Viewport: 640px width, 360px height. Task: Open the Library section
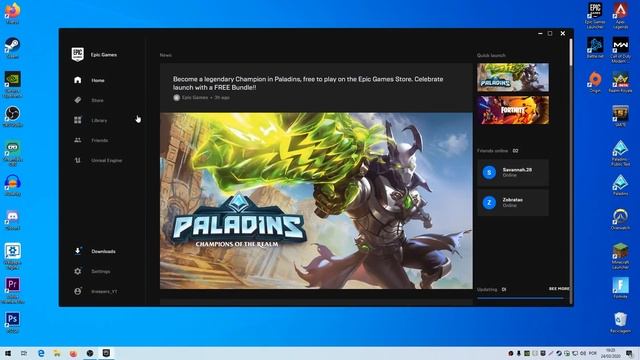[99, 120]
